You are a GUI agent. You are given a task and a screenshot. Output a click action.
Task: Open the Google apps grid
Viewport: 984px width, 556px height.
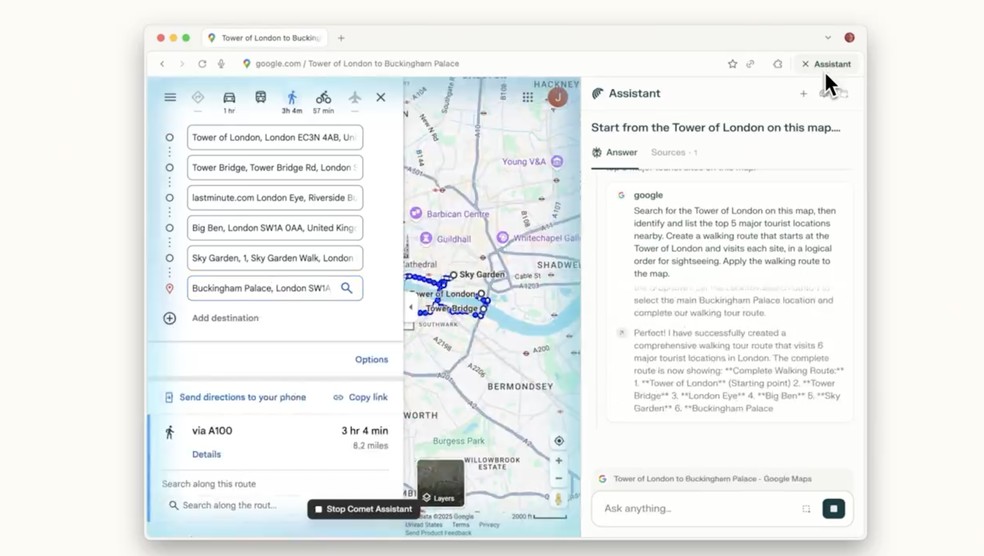tap(528, 97)
